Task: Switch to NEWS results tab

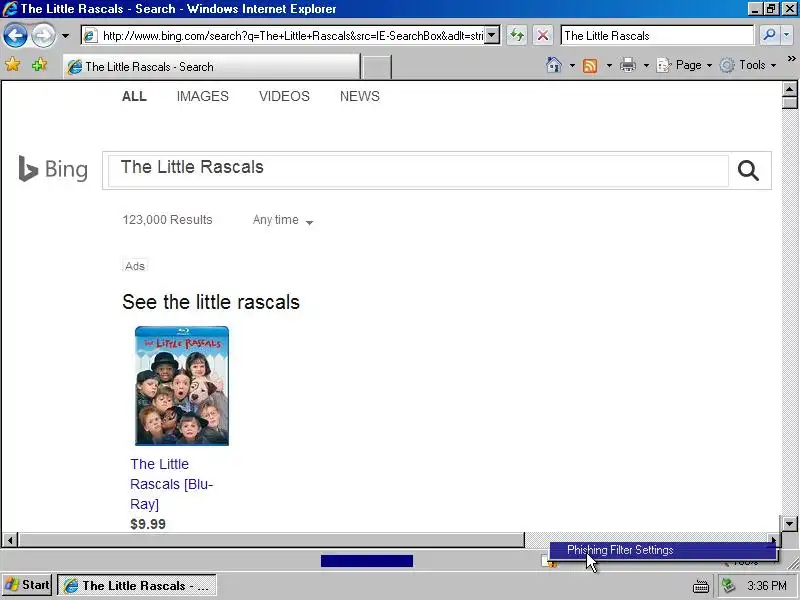Action: pyautogui.click(x=360, y=96)
